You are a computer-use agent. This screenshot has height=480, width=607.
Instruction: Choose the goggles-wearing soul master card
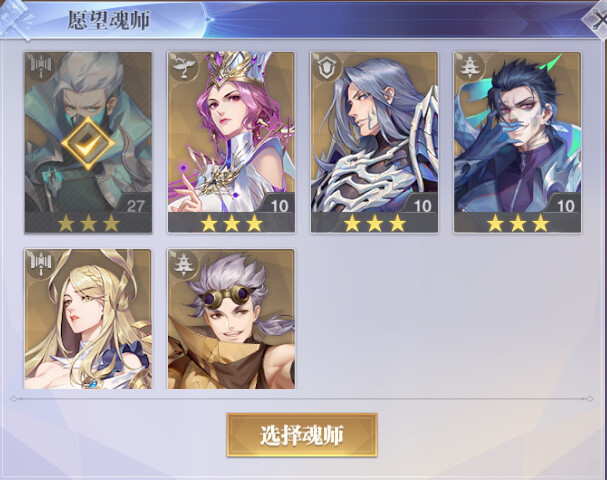(x=231, y=319)
